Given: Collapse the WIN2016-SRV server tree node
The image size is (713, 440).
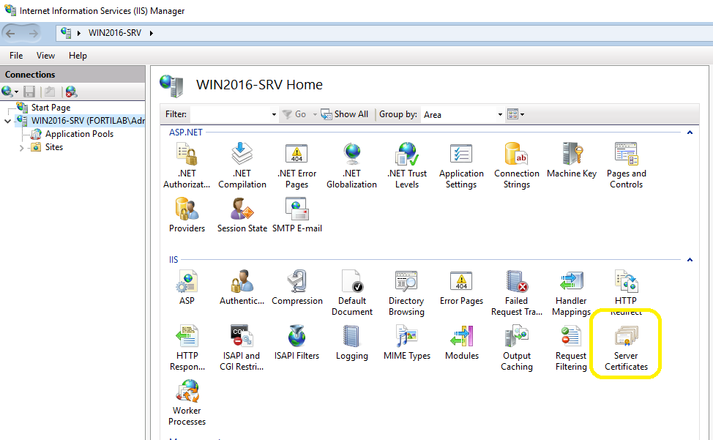Looking at the screenshot, I should [x=8, y=121].
